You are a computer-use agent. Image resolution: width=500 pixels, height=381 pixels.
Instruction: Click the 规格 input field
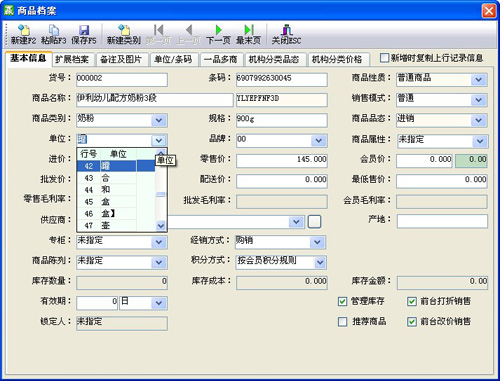point(282,120)
